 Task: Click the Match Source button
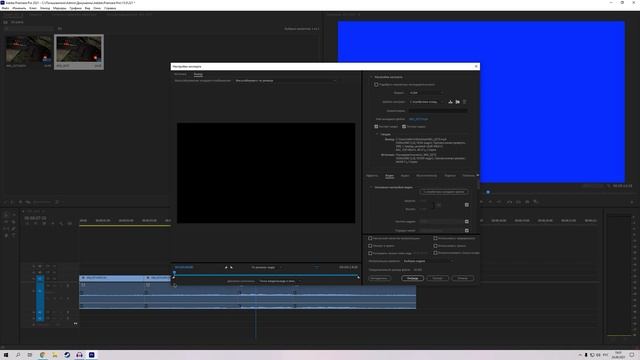(444, 192)
